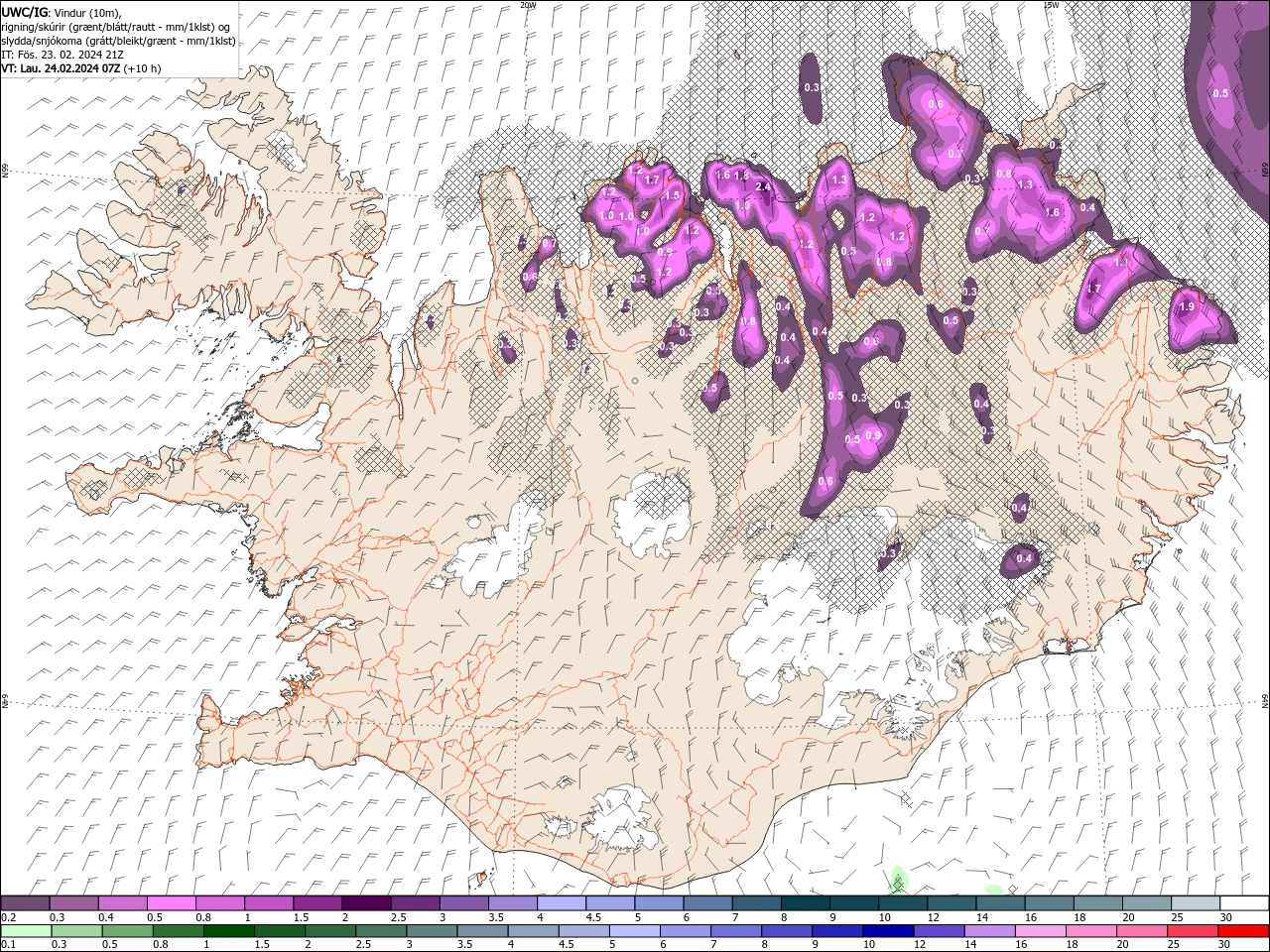This screenshot has width=1270, height=952.
Task: Click the dark plum 0.2 snow-scale swatch
Action: (x=26, y=903)
